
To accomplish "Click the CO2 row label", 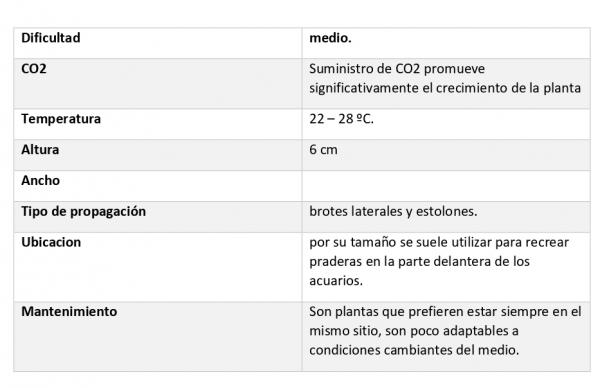I will 34,69.
